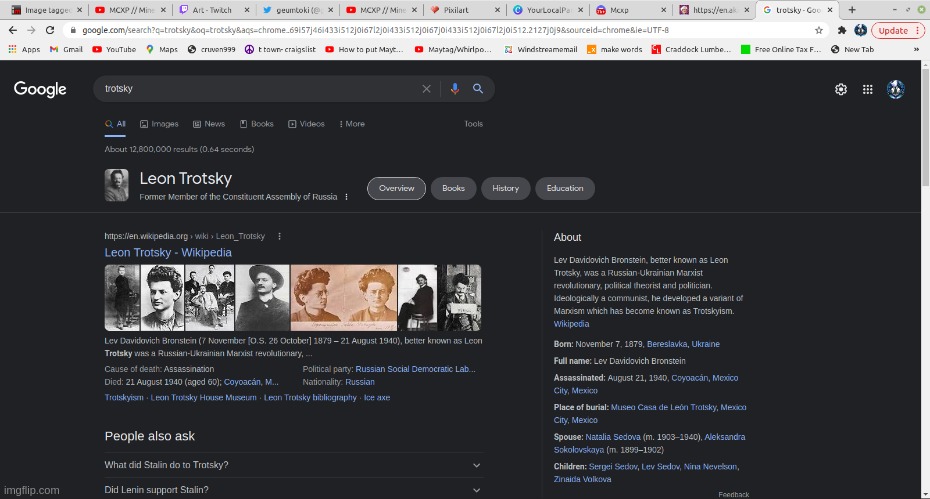930x499 pixels.
Task: Click the Chrome Update button
Action: (897, 30)
